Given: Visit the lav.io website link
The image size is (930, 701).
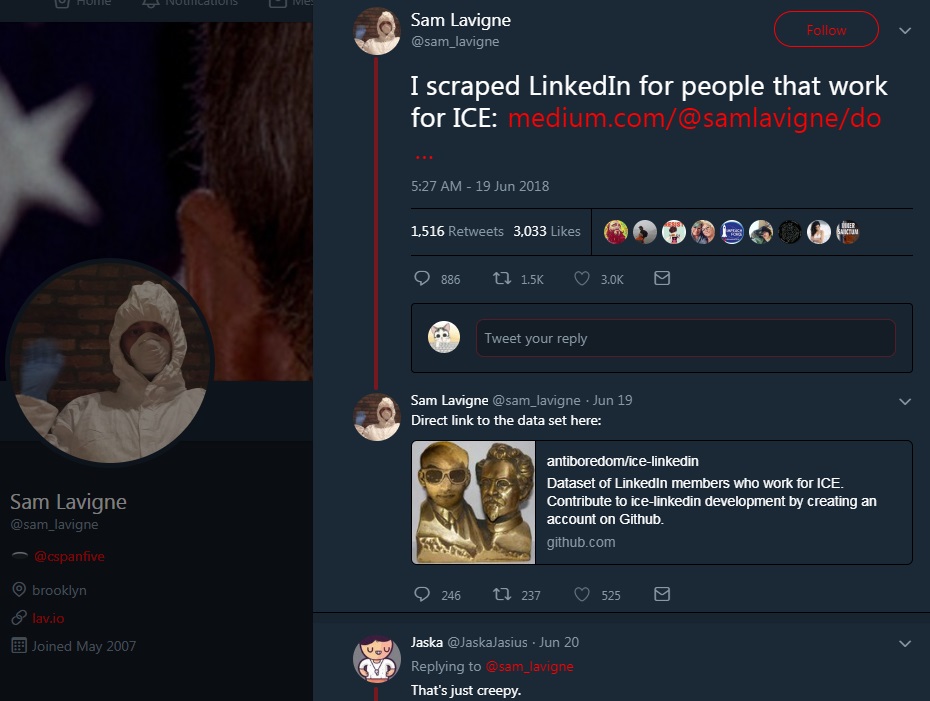Looking at the screenshot, I should pyautogui.click(x=47, y=618).
